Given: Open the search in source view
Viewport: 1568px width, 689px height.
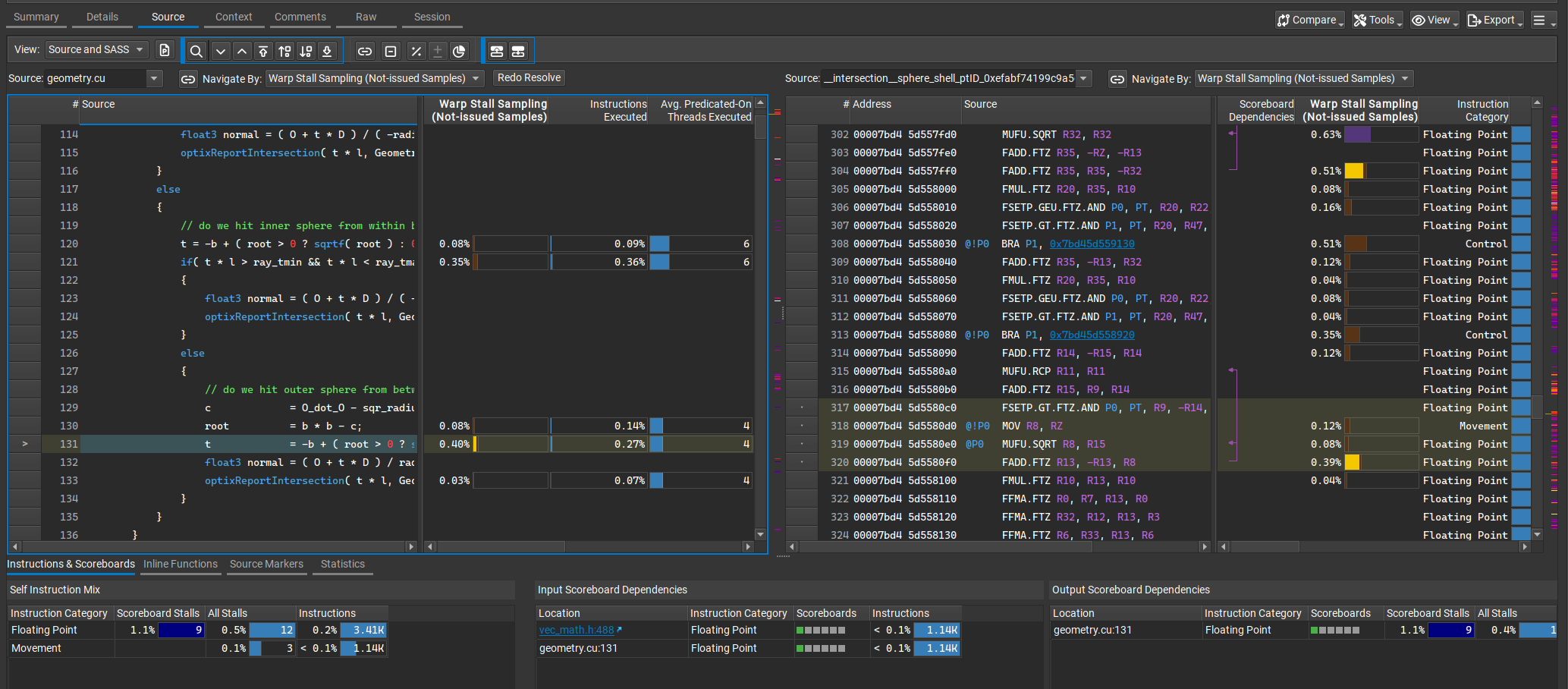Looking at the screenshot, I should (x=196, y=50).
